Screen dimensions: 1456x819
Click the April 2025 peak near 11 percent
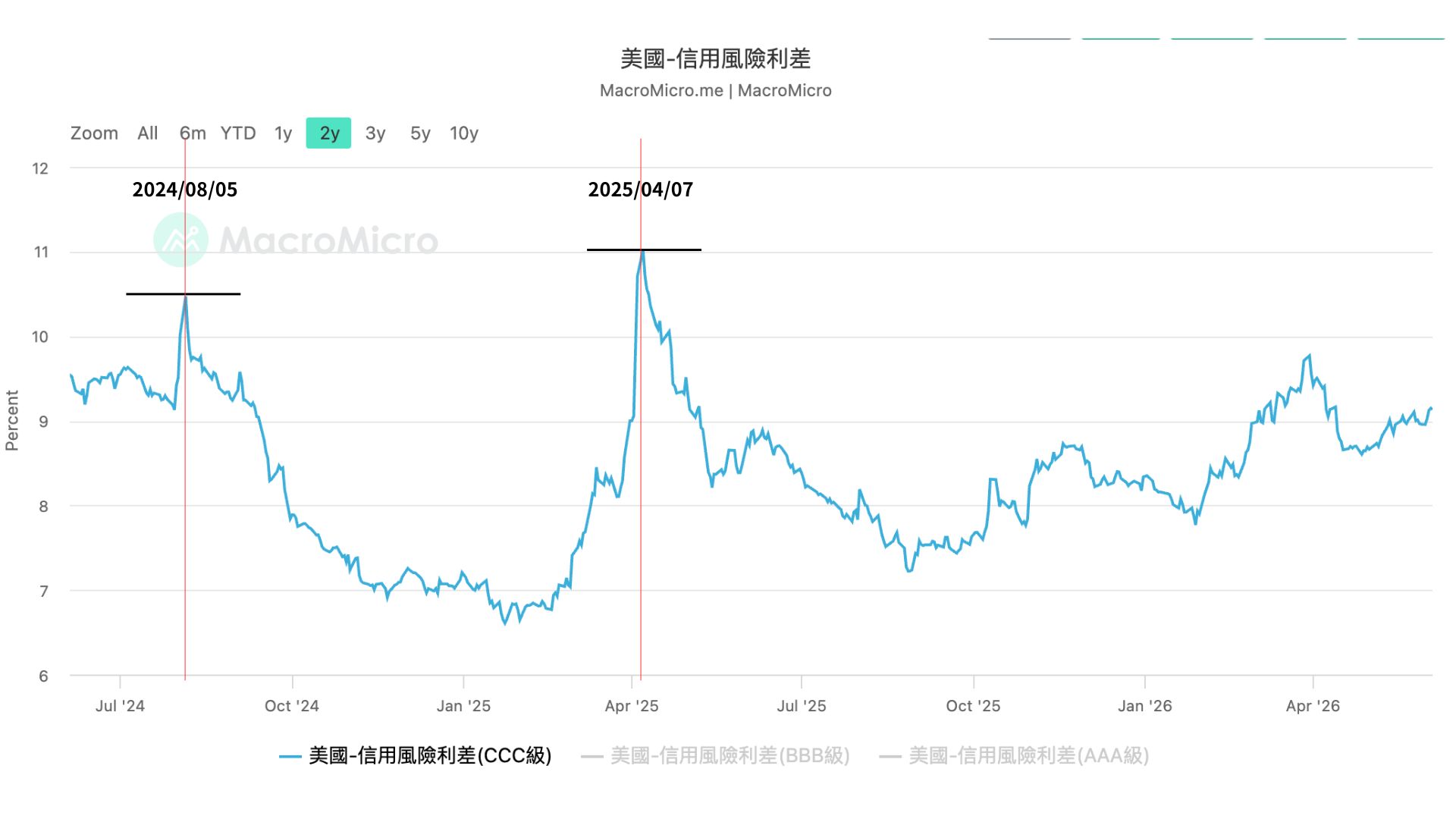(x=642, y=250)
